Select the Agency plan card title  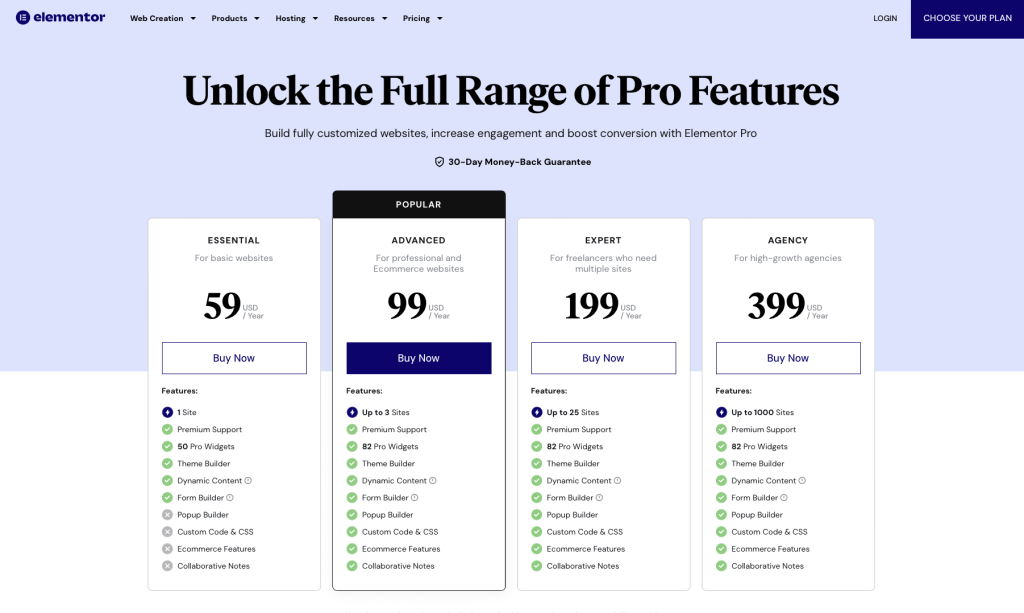(788, 240)
